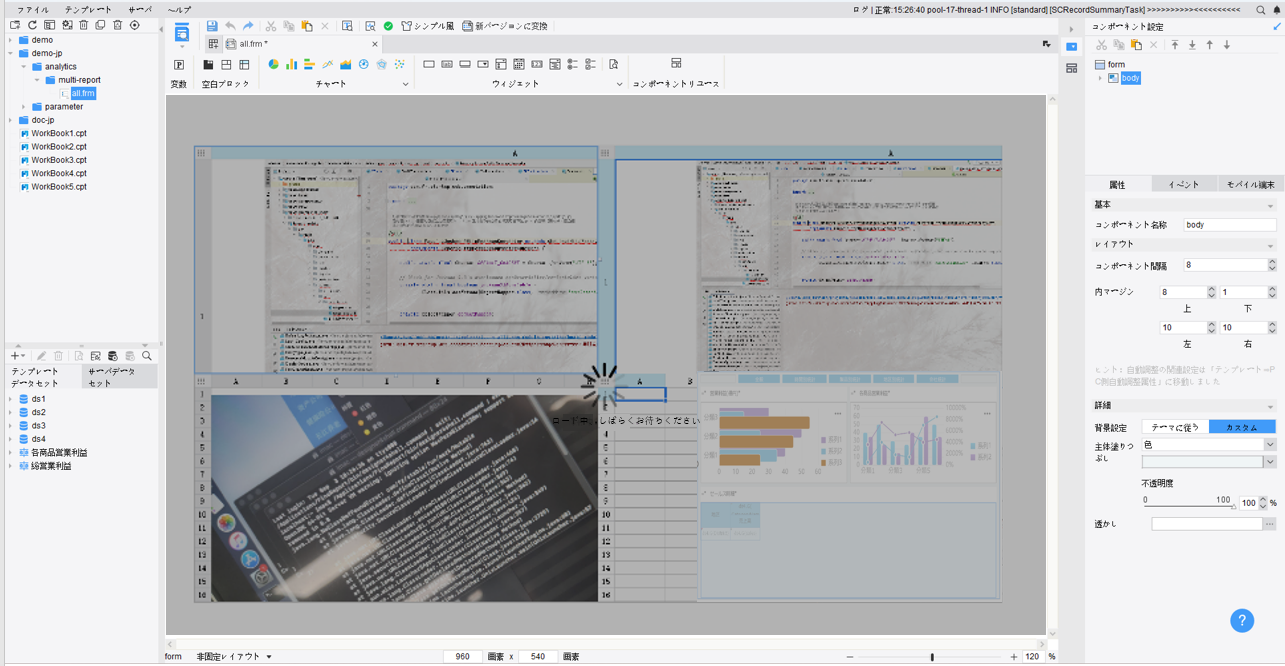Click the parameter P icon above 変数
The width and height of the screenshot is (1285, 666).
tap(179, 65)
